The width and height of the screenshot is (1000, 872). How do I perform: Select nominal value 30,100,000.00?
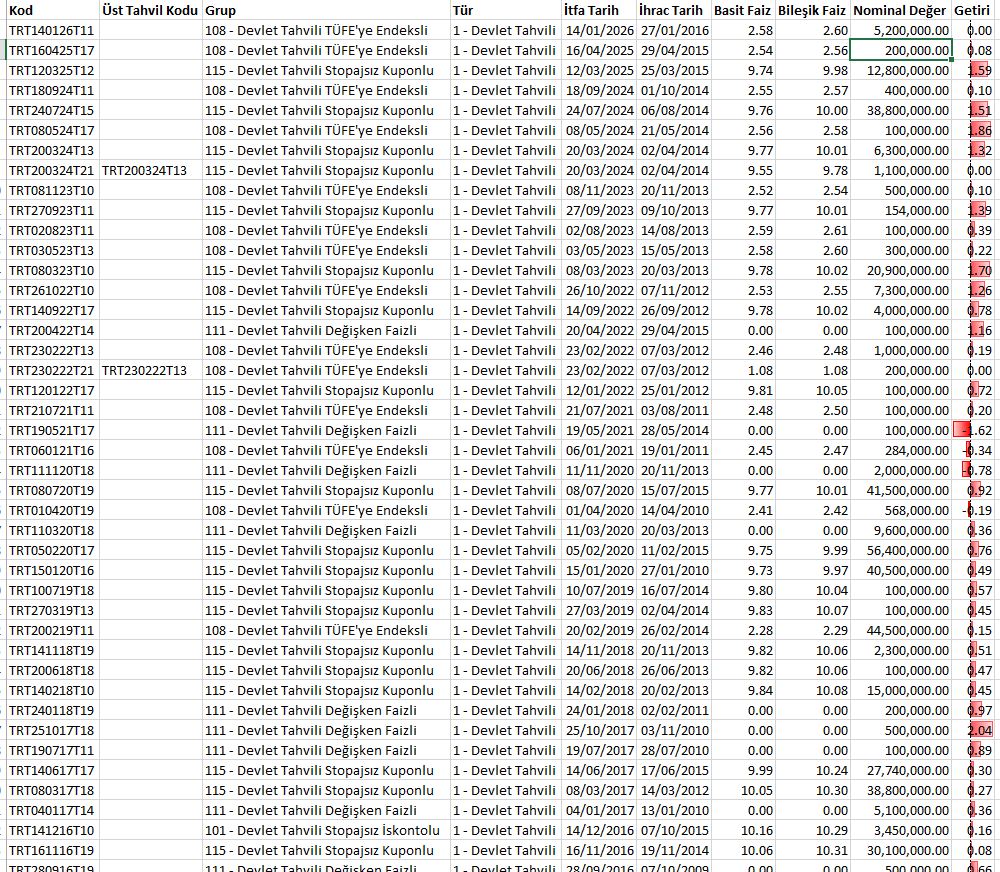point(901,850)
